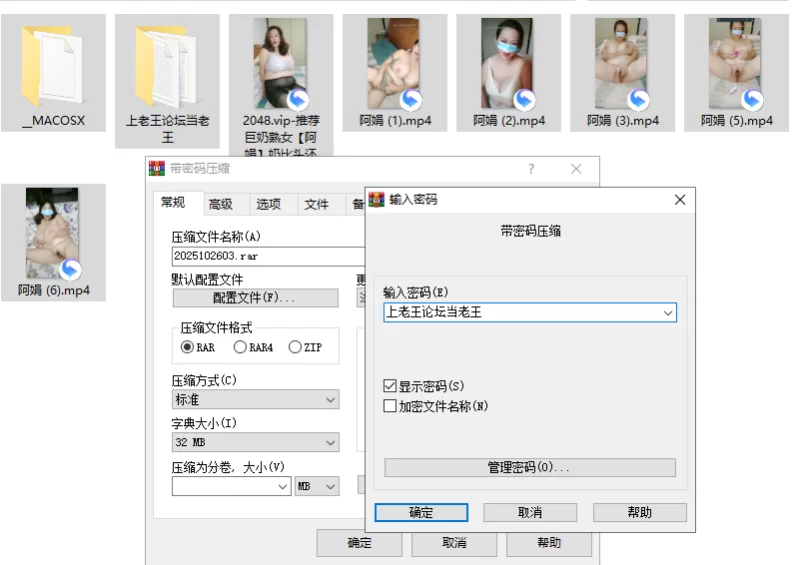This screenshot has height=565, width=800.
Task: Click 确定 at bottom of 带密码压缩 window
Action: click(359, 543)
